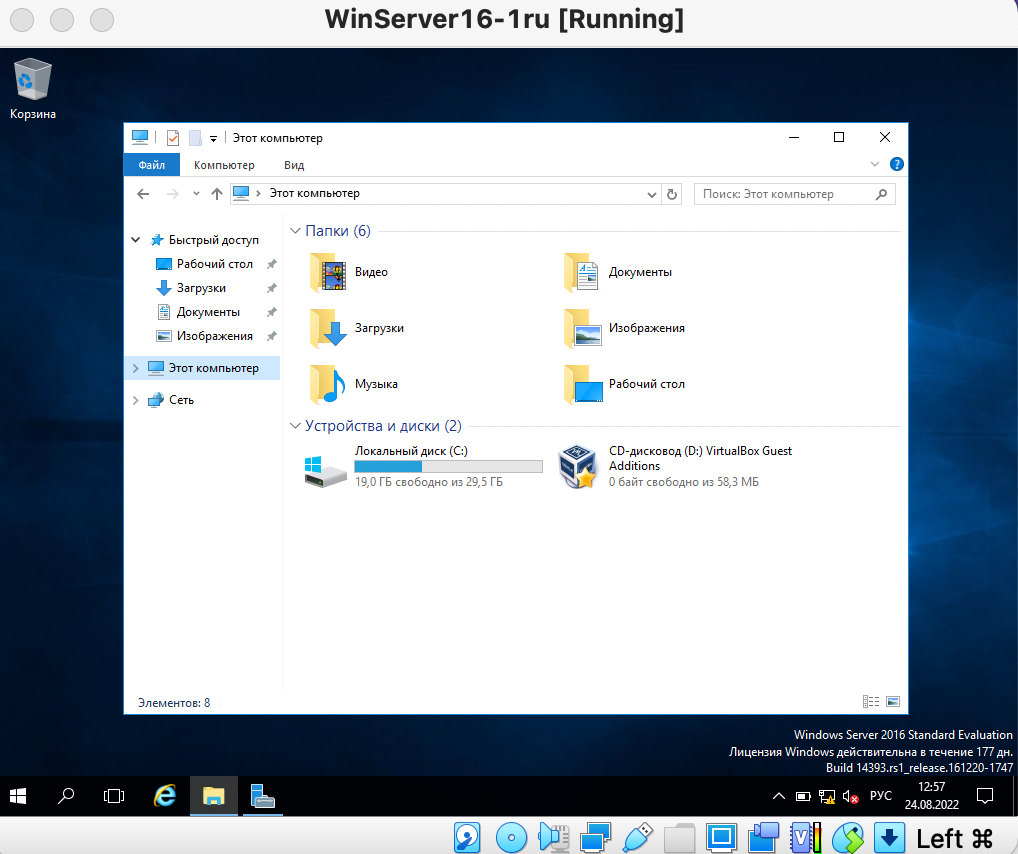Open taskbar search
Screen dimensions: 1018x854
[x=66, y=796]
